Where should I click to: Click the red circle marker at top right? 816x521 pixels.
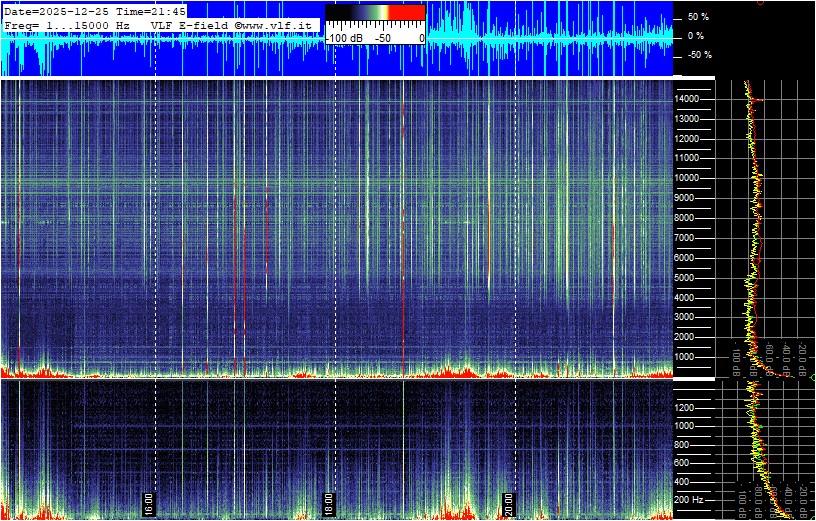point(761,2)
